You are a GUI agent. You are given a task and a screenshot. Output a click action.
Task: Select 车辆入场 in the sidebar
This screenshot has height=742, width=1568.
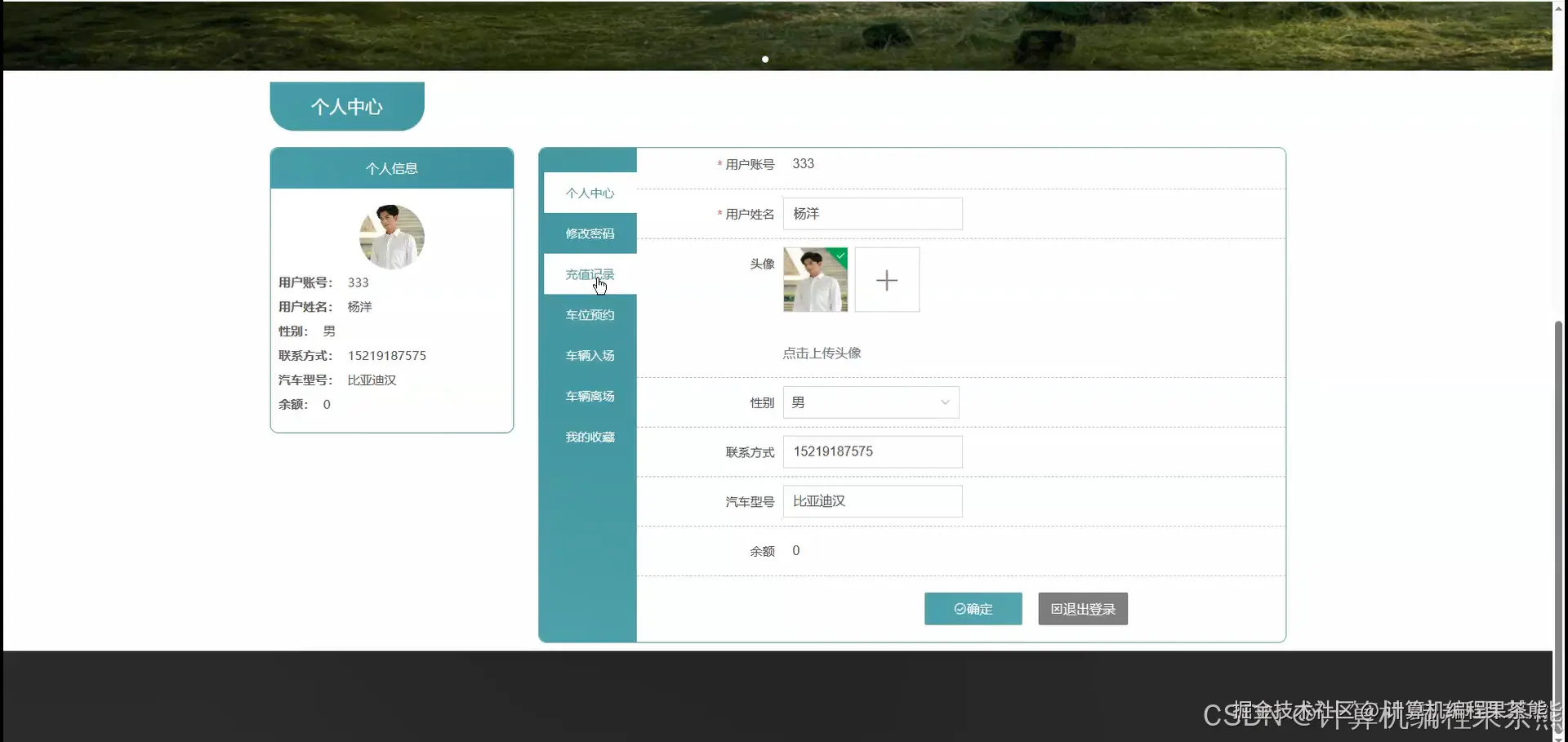590,356
